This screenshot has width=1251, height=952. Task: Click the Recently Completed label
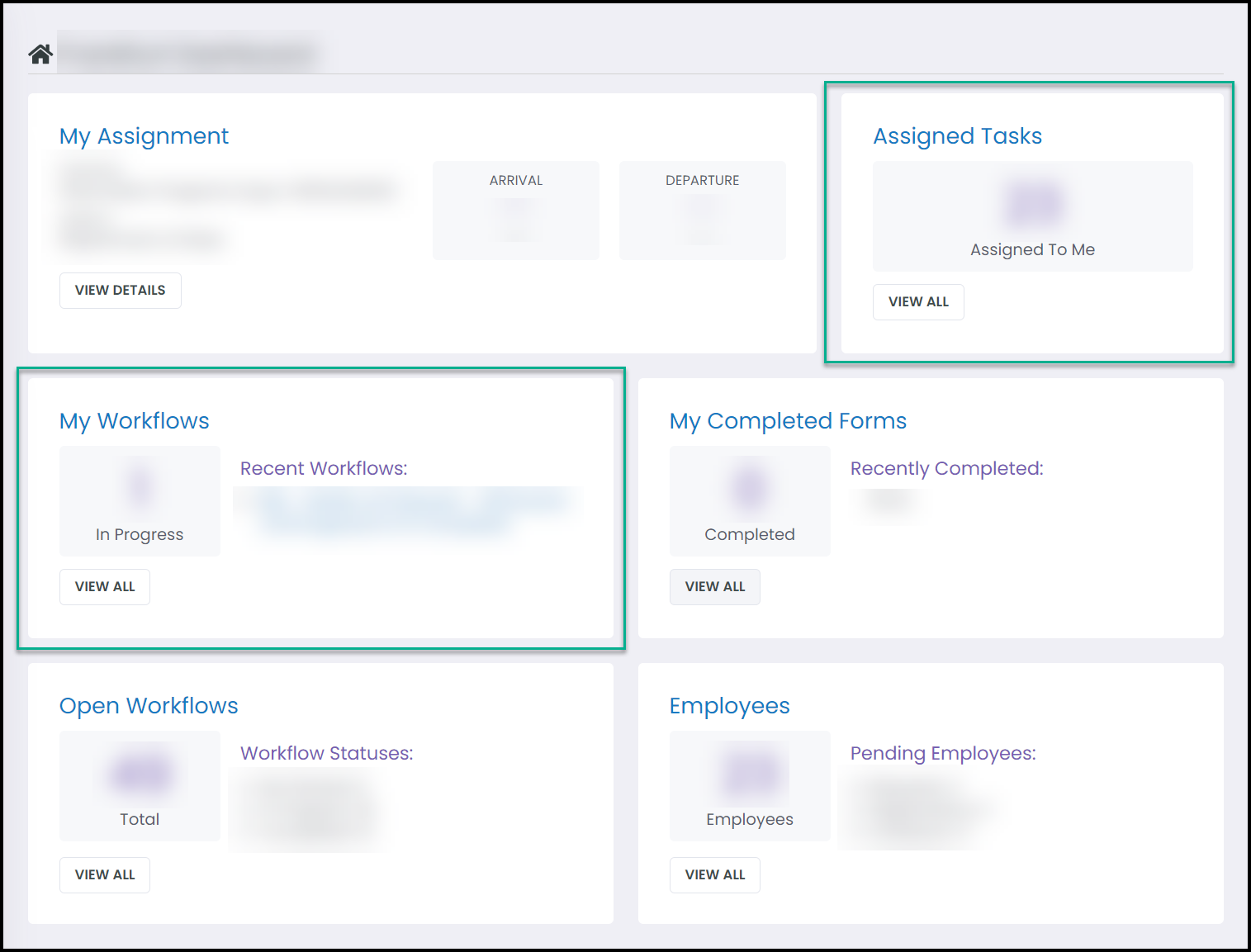(947, 469)
